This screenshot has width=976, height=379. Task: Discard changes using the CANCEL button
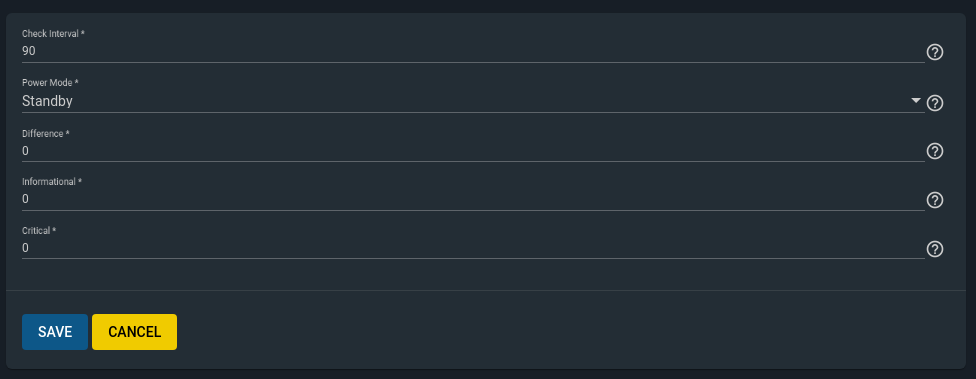click(x=134, y=332)
